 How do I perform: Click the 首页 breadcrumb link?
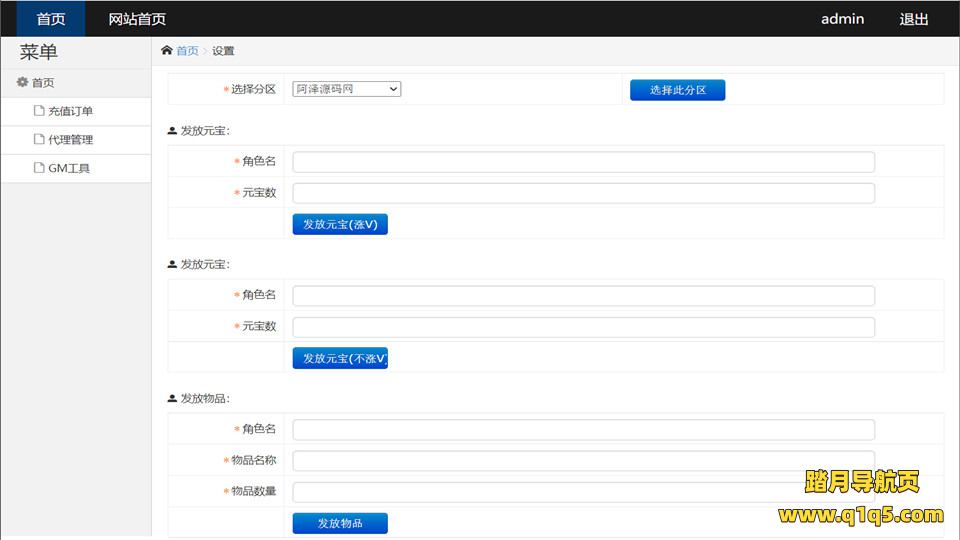187,51
